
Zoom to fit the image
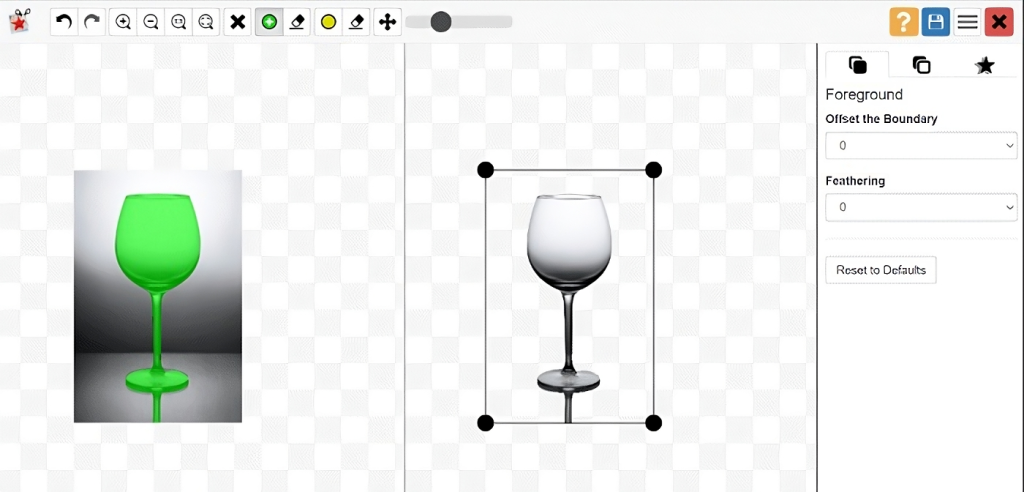(x=206, y=22)
